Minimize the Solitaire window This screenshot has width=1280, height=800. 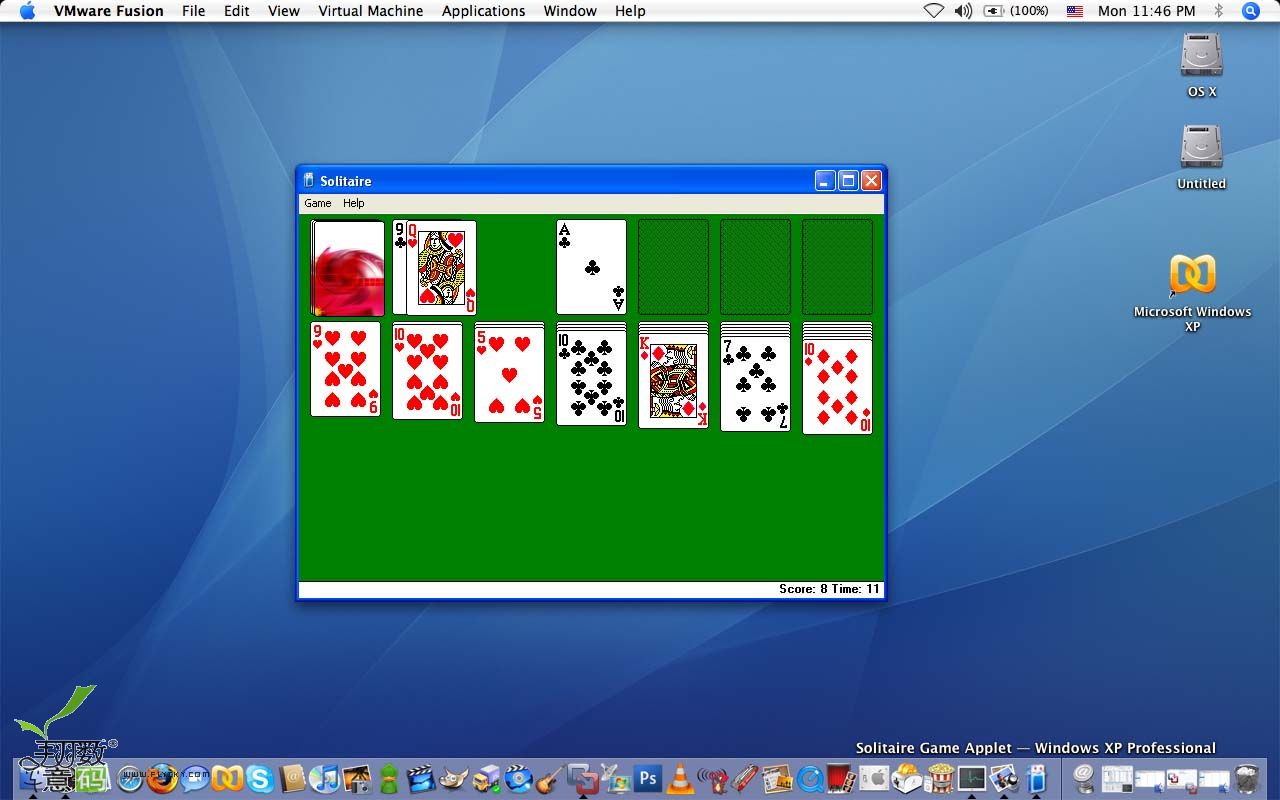[x=825, y=181]
